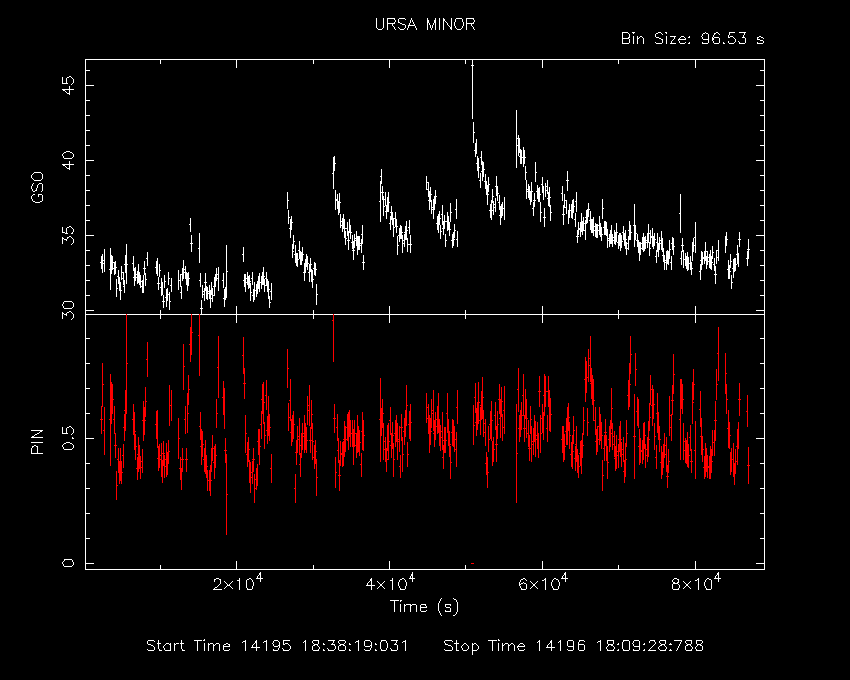Click the 45 GSO axis tick label
Image resolution: width=850 pixels, height=680 pixels.
[x=68, y=85]
